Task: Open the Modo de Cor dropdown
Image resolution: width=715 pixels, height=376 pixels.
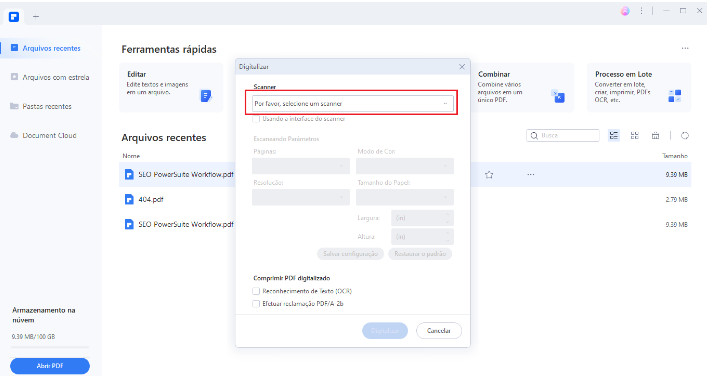Action: [x=405, y=166]
